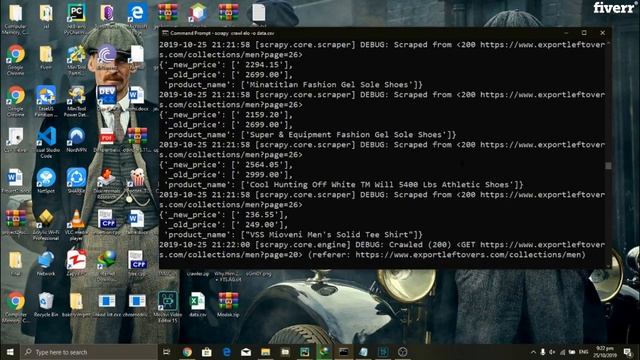This screenshot has height=360, width=640.
Task: Launch the EaseUS Partition desktop shortcut
Action: 46,96
